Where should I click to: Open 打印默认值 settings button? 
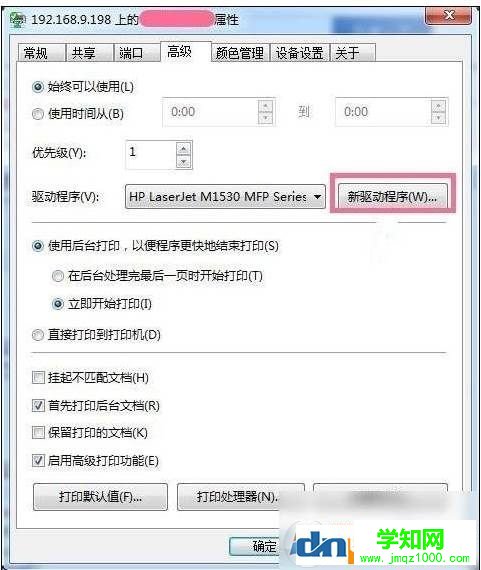coord(100,497)
